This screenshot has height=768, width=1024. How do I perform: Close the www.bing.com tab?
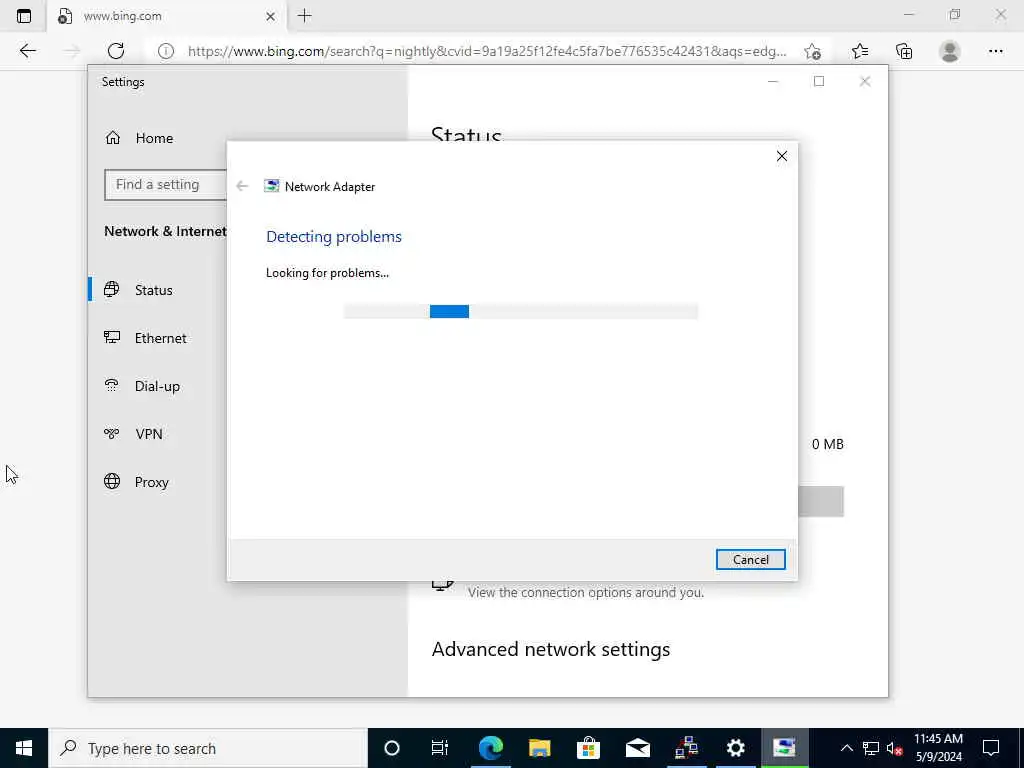[270, 16]
